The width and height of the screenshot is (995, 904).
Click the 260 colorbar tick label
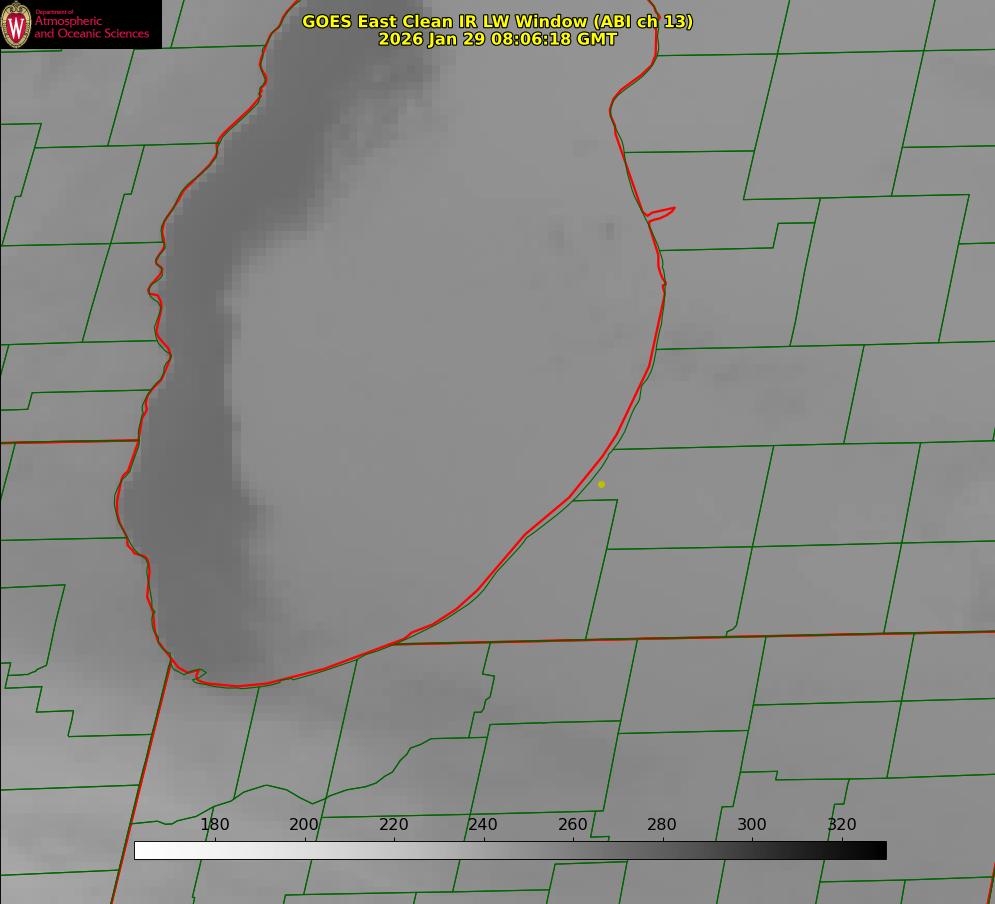pos(573,825)
